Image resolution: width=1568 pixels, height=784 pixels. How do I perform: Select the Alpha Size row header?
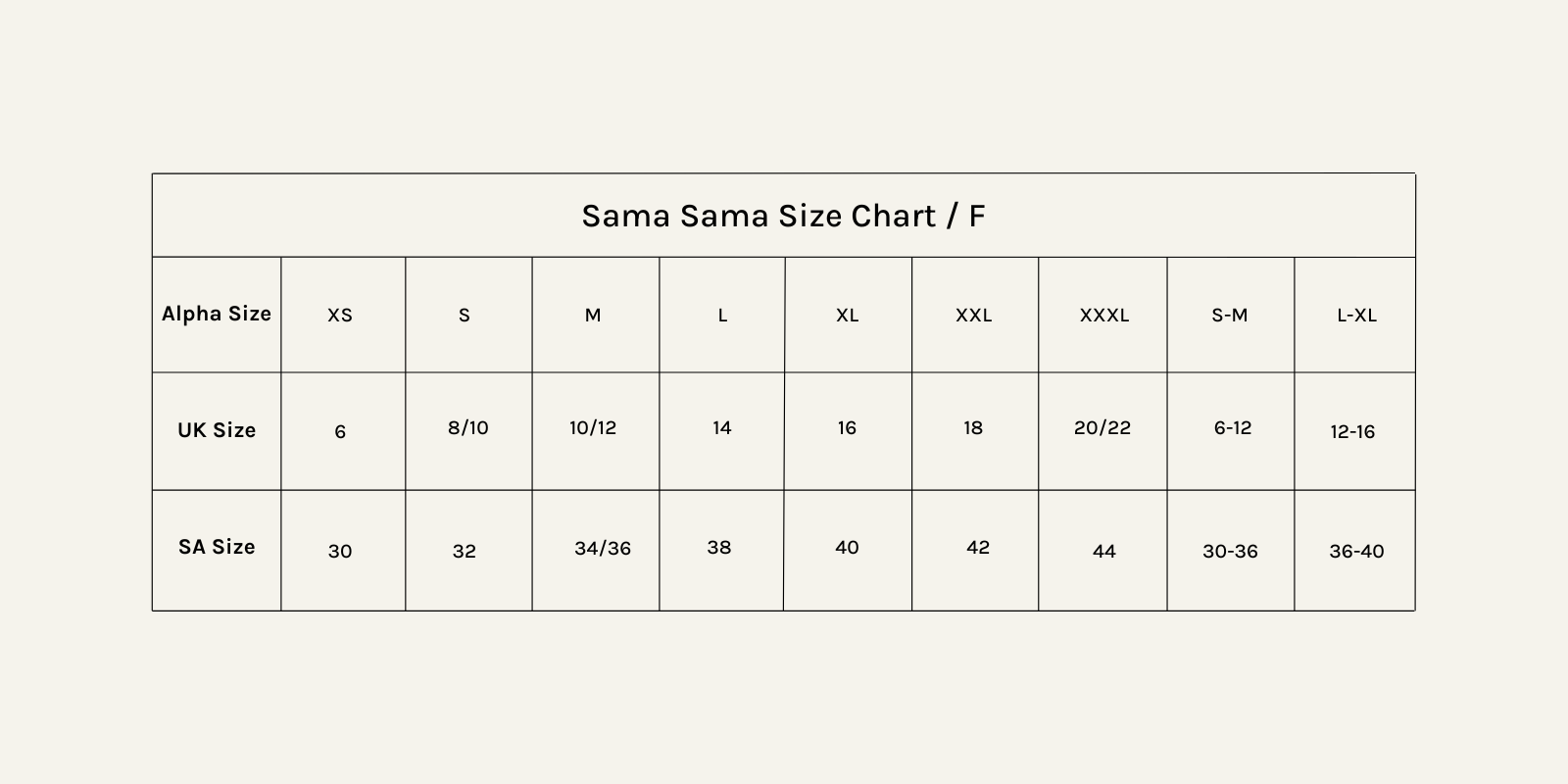(x=217, y=314)
